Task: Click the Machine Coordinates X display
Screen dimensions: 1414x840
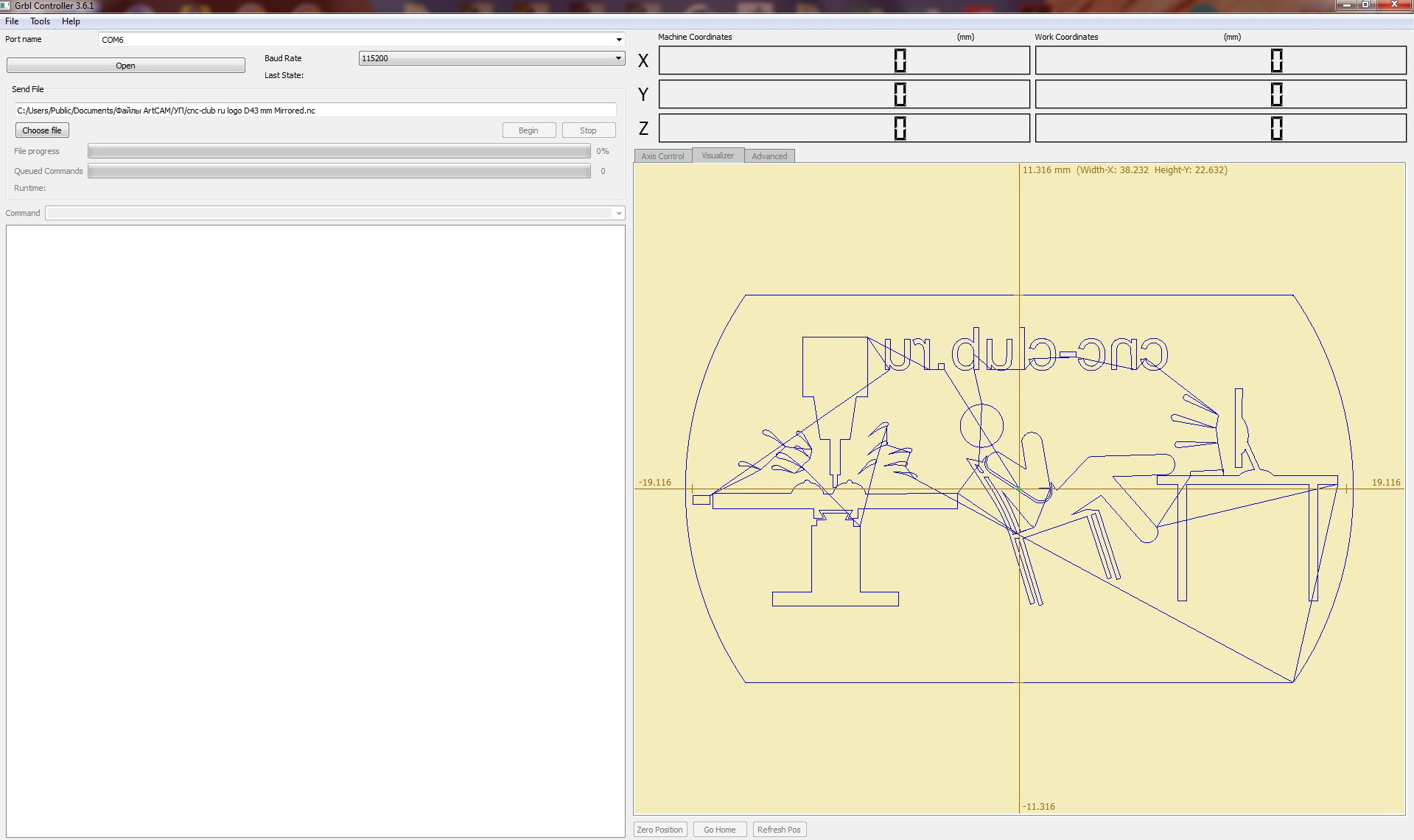Action: 844,60
